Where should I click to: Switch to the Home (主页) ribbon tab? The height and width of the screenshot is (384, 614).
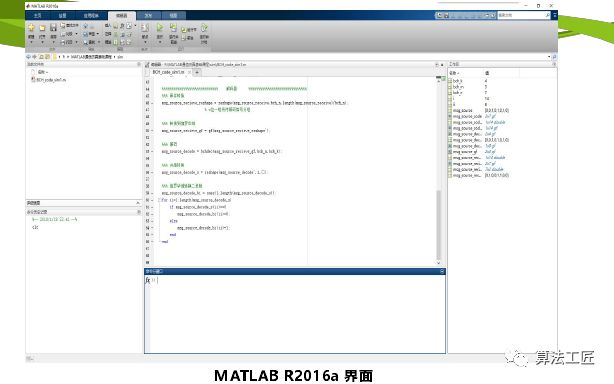pos(38,15)
